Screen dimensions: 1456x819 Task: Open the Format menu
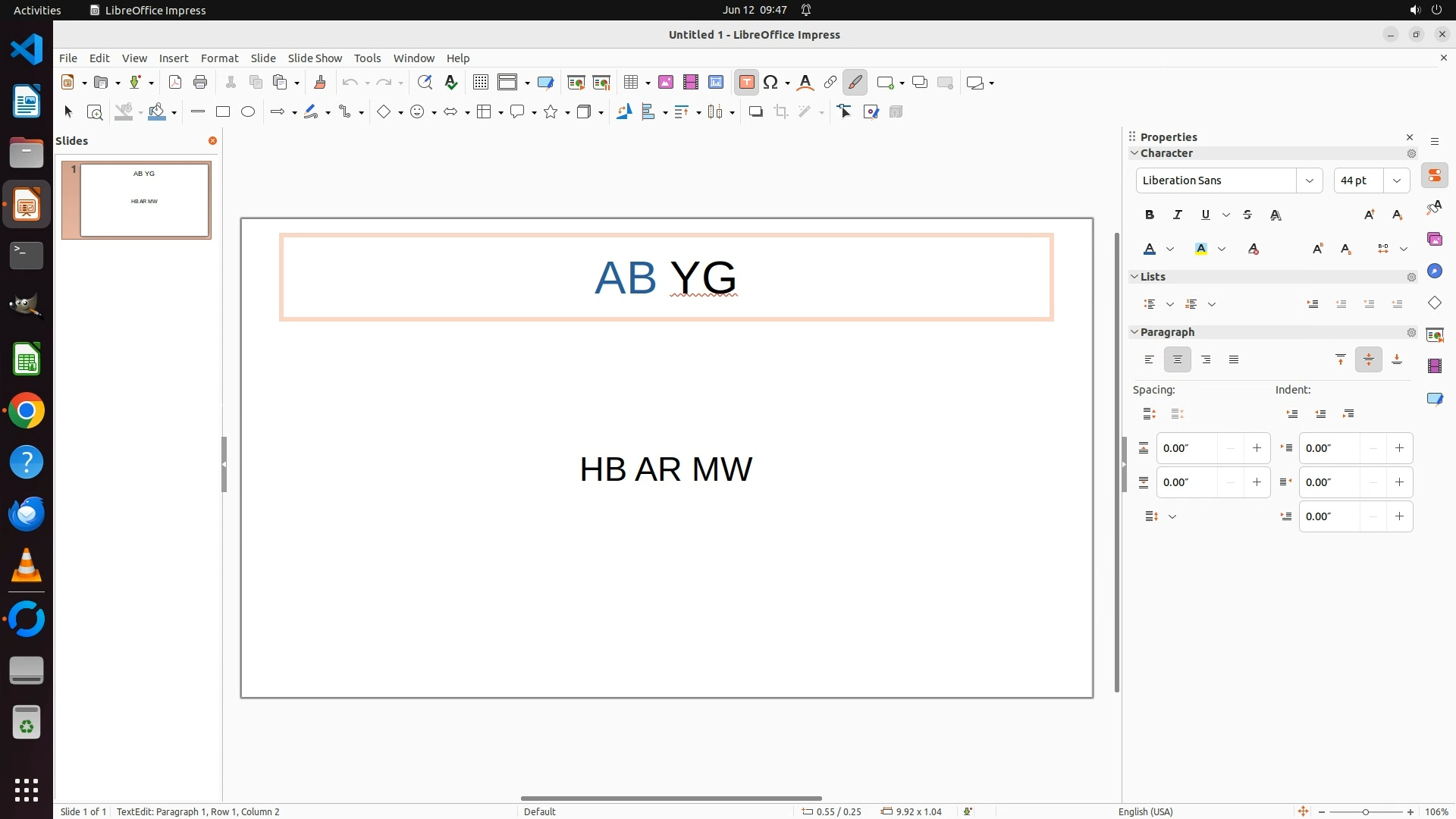tap(219, 58)
